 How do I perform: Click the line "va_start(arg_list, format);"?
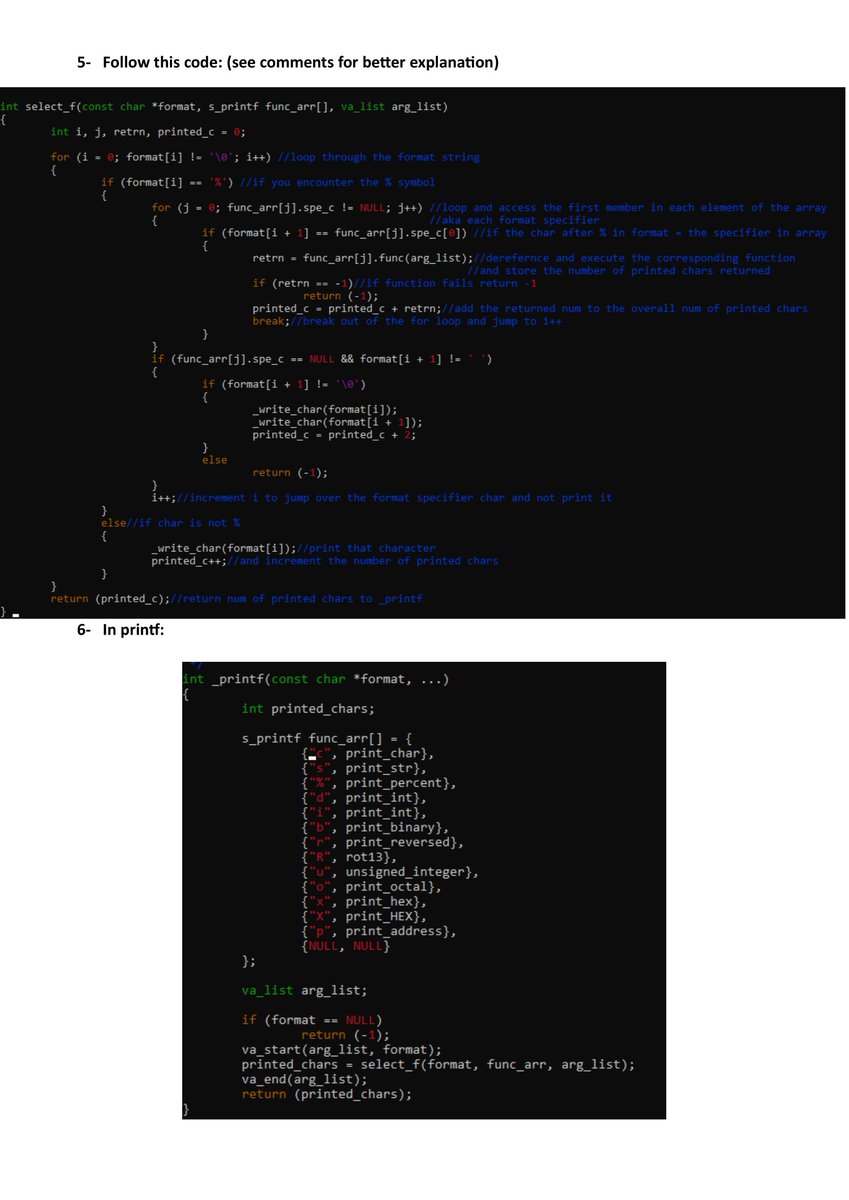point(342,1050)
